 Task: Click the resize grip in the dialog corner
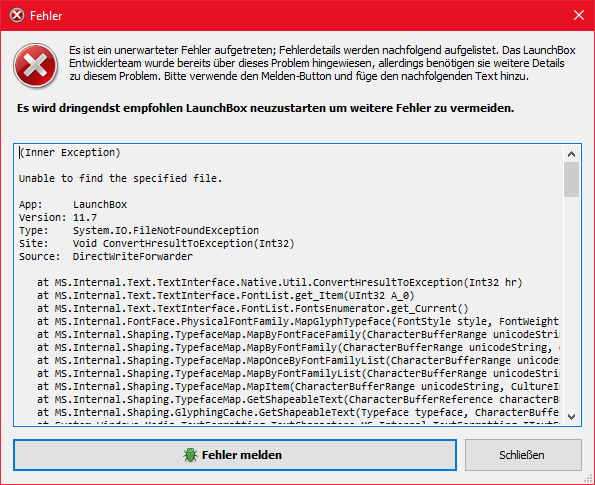(589, 479)
